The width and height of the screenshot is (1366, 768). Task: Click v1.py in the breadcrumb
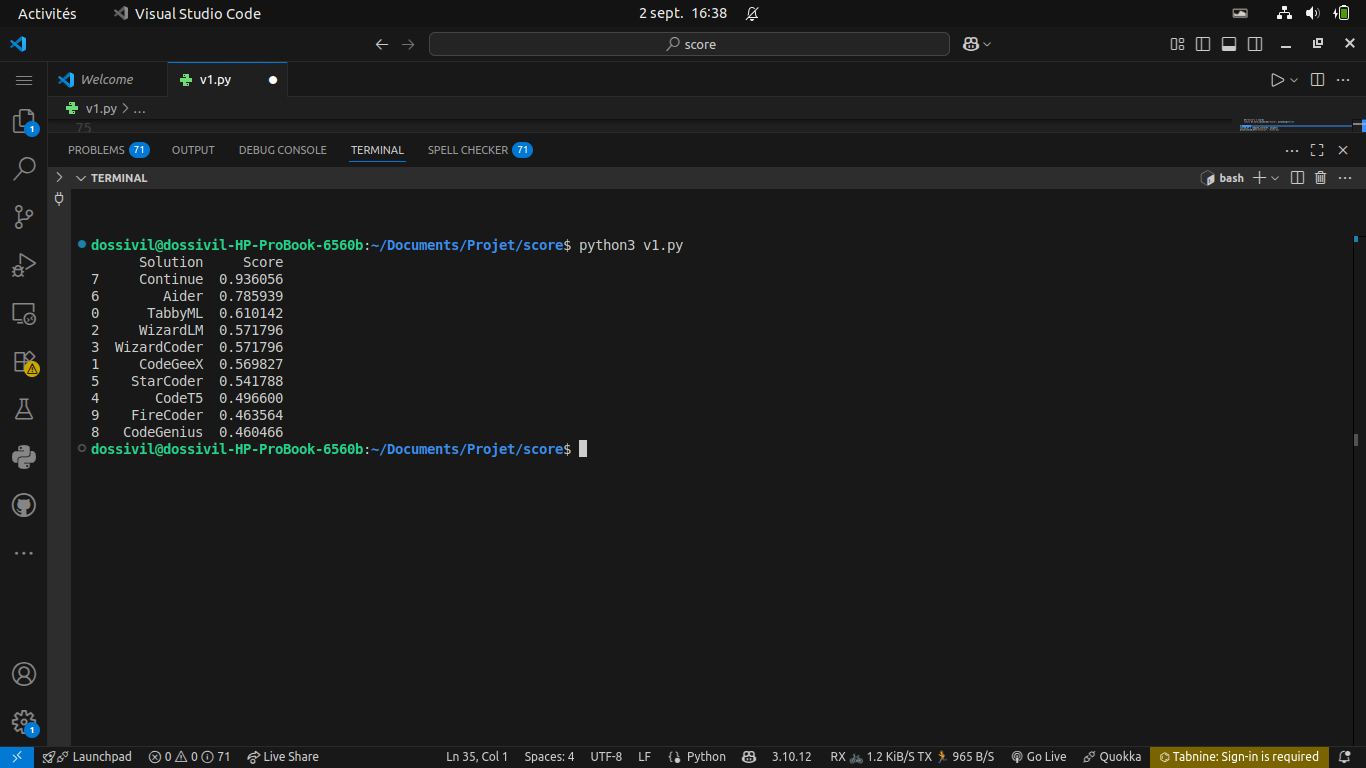point(101,108)
